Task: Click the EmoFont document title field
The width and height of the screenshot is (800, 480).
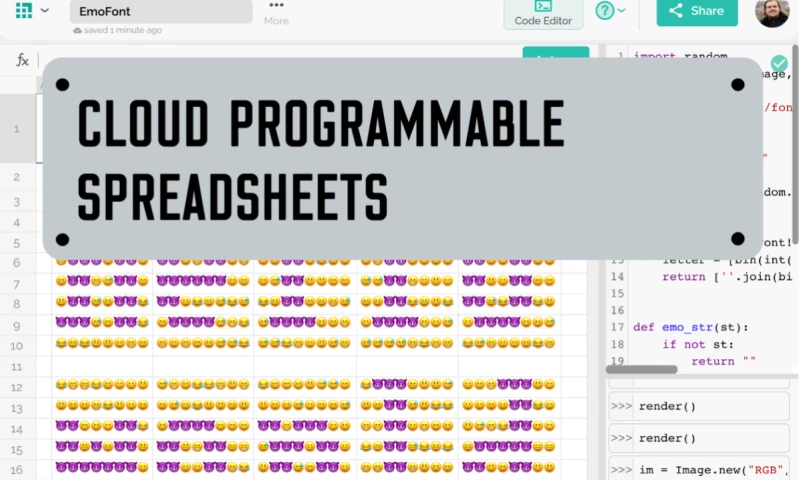Action: pos(160,12)
